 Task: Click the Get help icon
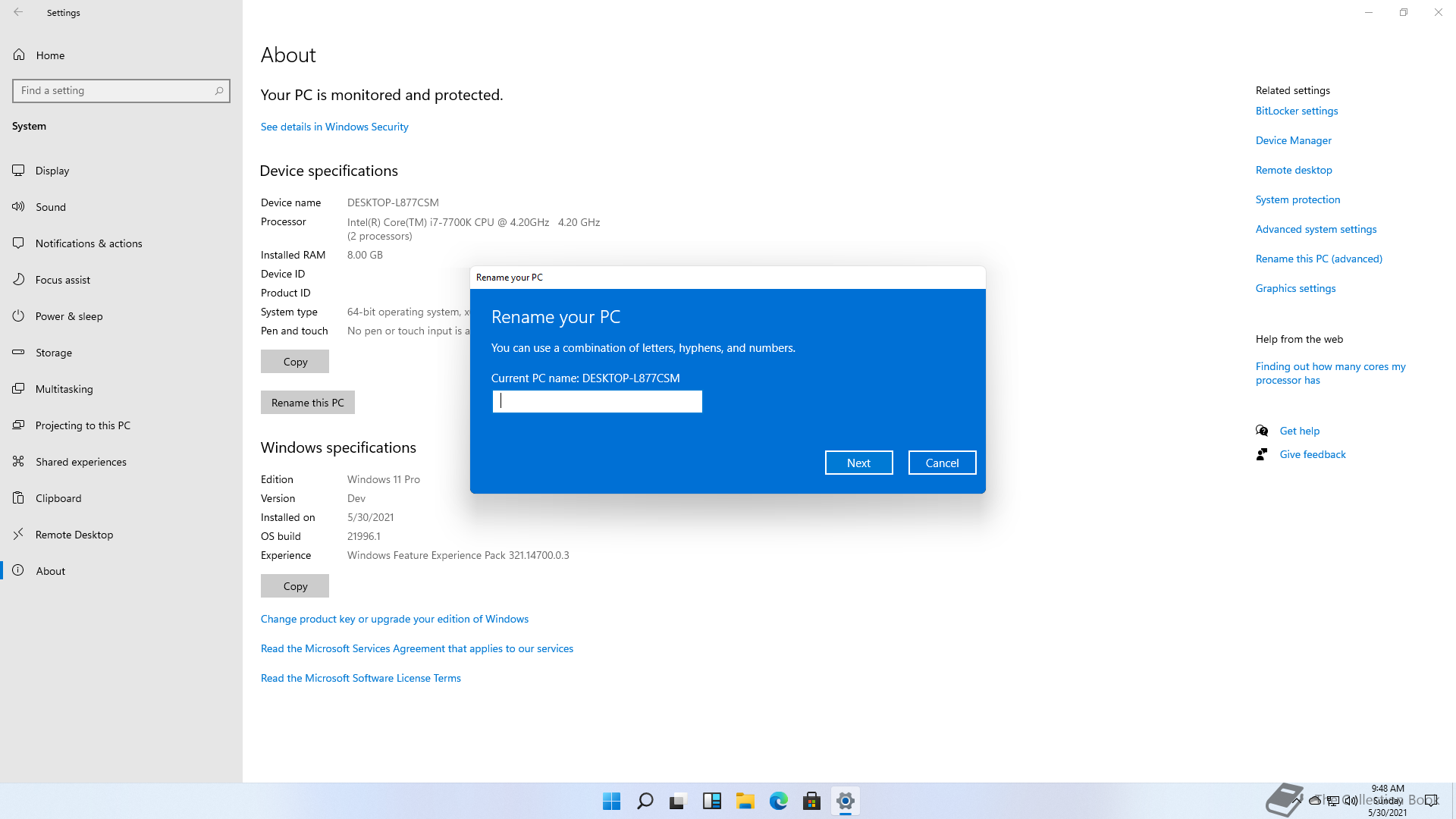click(x=1262, y=431)
